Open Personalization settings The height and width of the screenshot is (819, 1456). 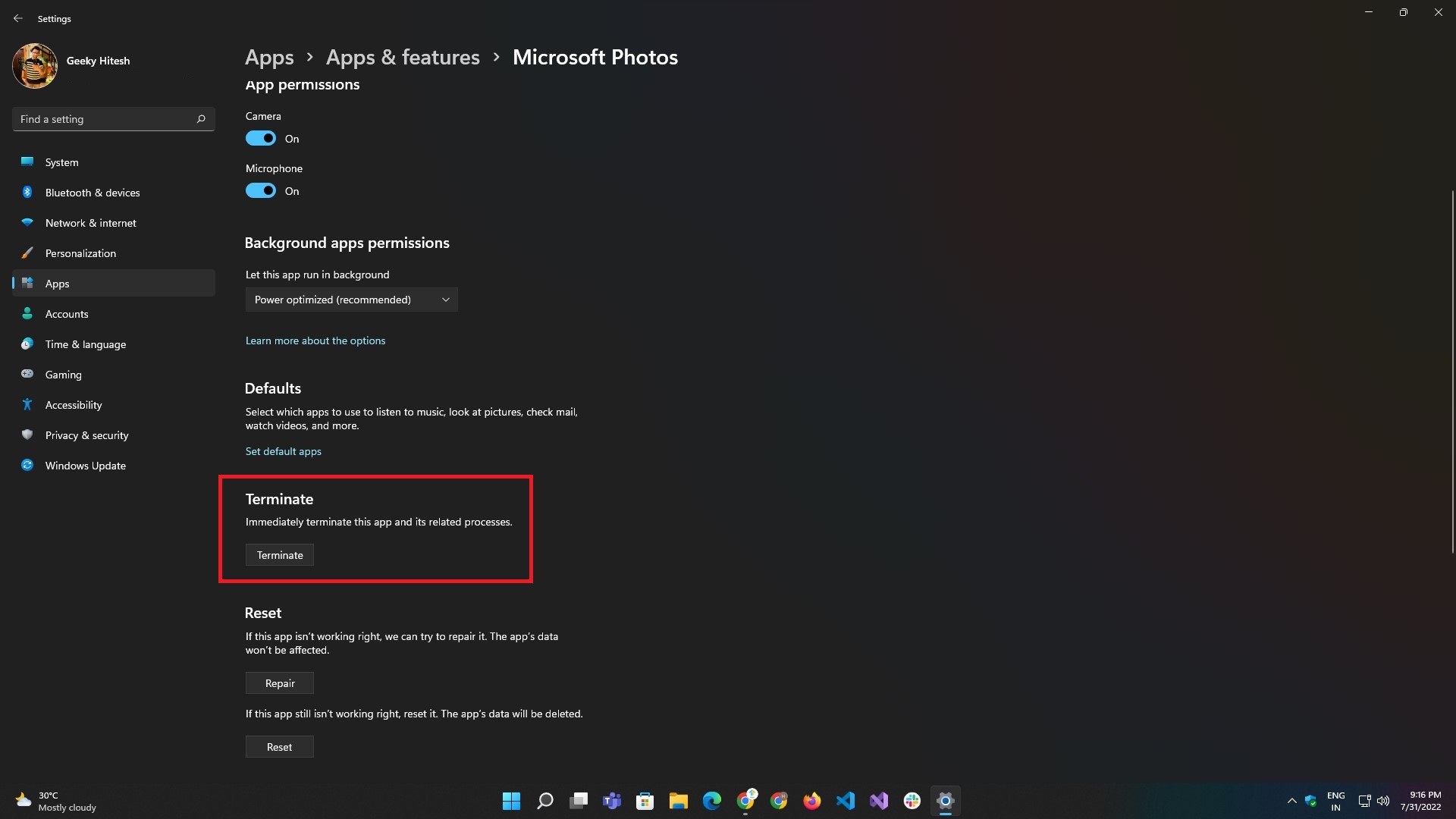coord(80,253)
